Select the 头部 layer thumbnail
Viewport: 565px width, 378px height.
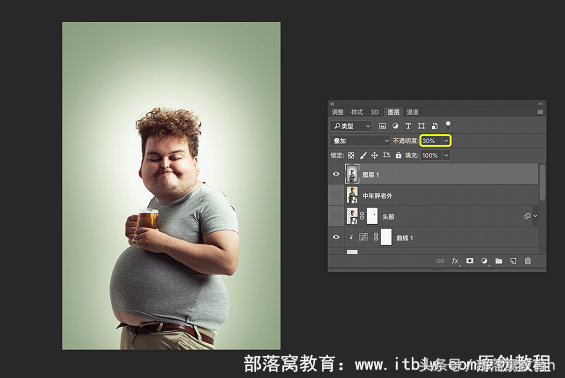[x=352, y=216]
